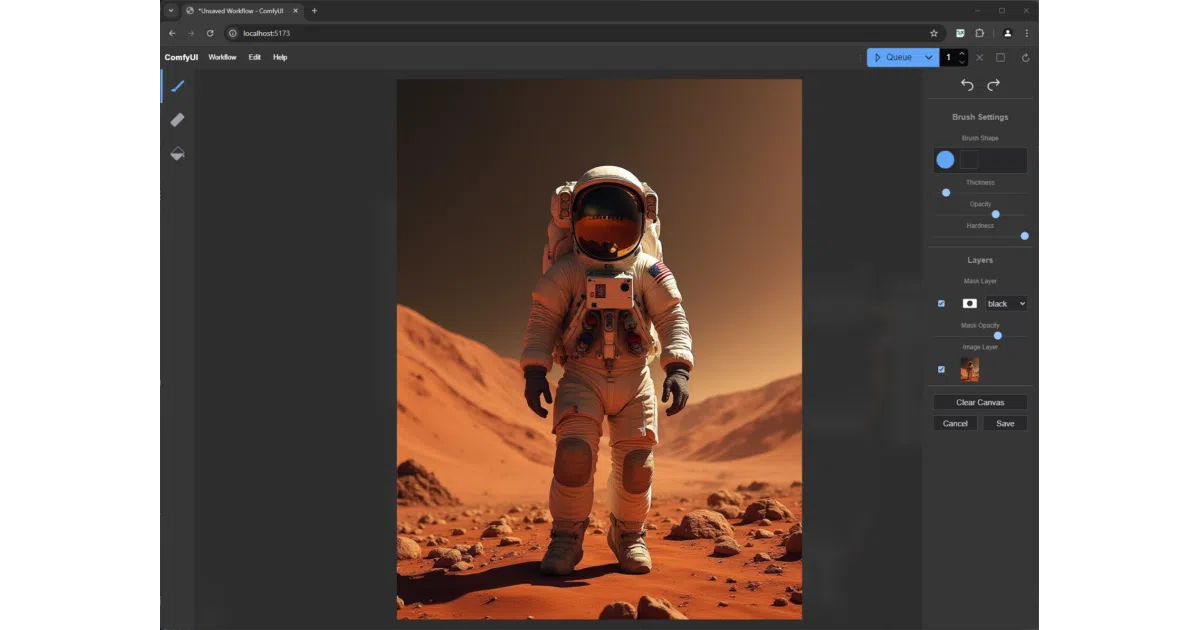The height and width of the screenshot is (630, 1200).
Task: Click the redo arrow icon
Action: click(993, 85)
